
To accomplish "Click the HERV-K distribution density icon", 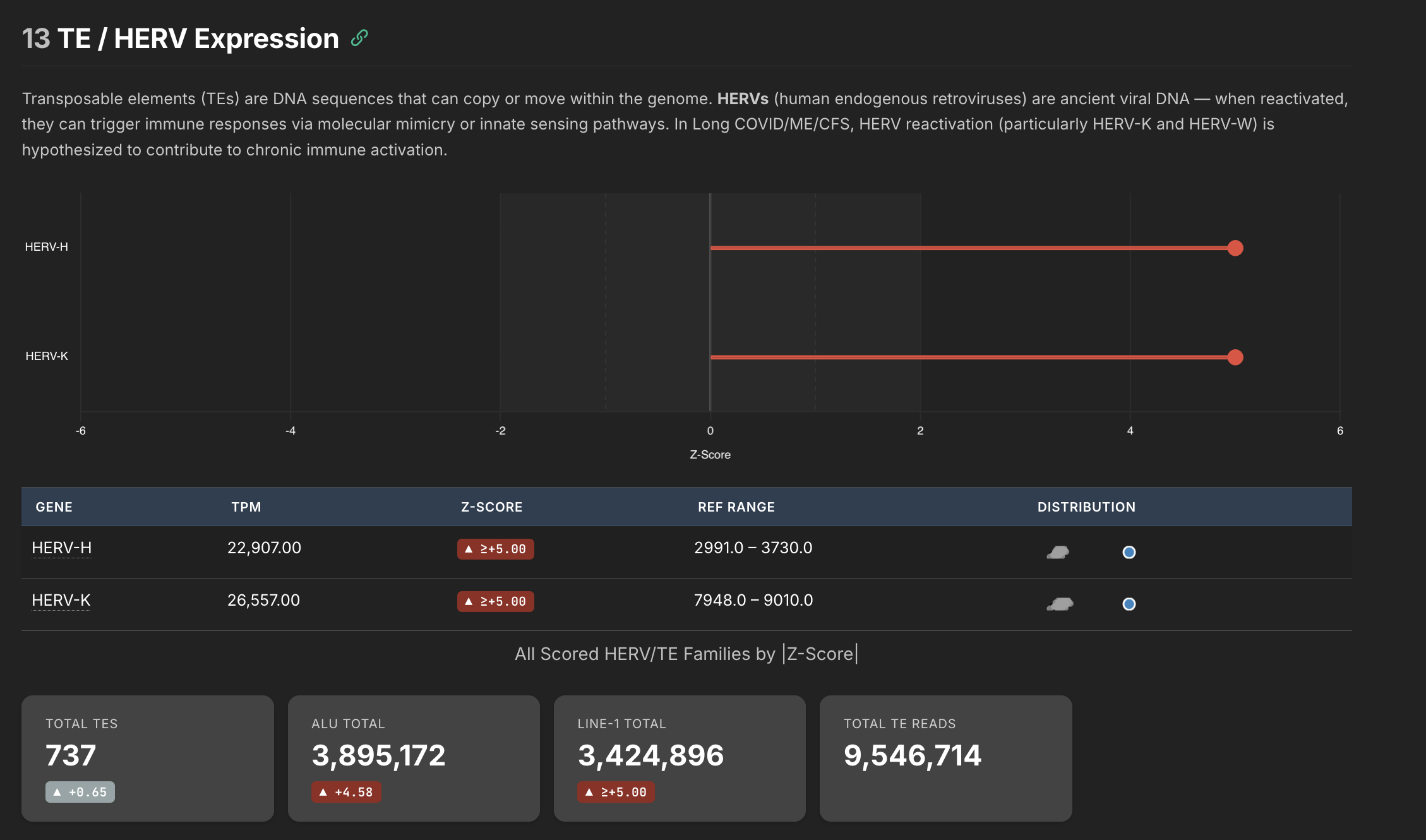I will 1060,604.
